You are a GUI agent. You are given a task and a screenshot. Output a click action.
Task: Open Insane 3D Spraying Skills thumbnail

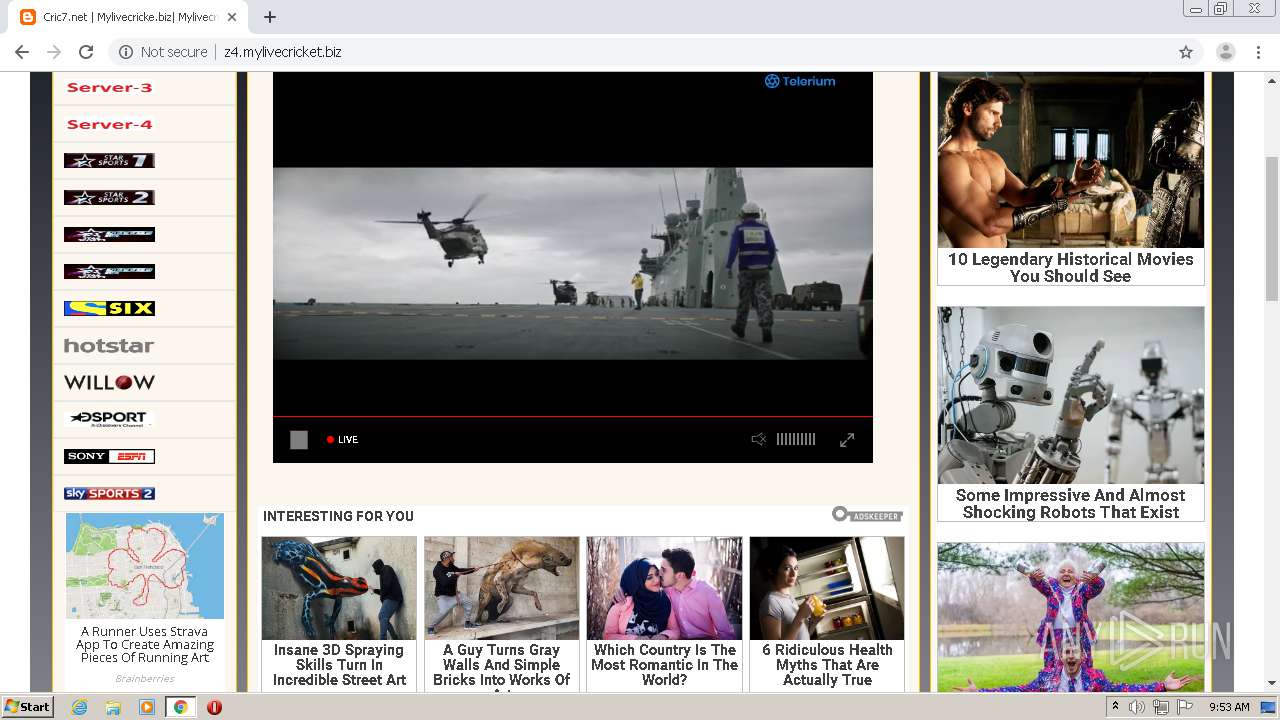pyautogui.click(x=339, y=588)
